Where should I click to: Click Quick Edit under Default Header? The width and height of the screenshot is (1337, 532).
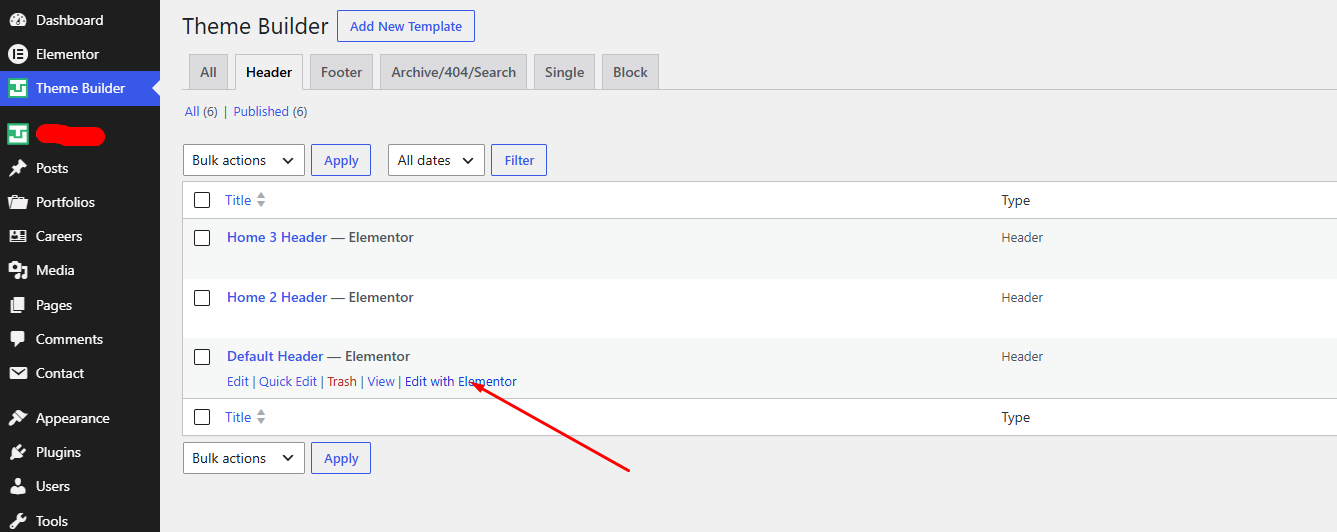[288, 381]
